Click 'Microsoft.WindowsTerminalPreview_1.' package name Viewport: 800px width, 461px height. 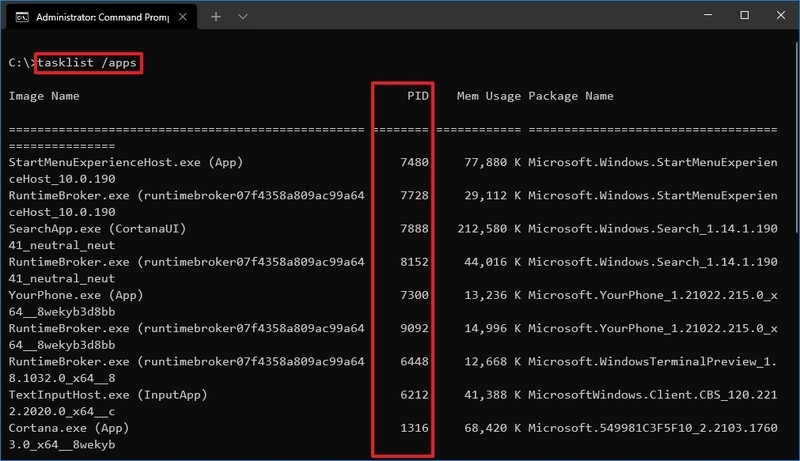point(653,361)
